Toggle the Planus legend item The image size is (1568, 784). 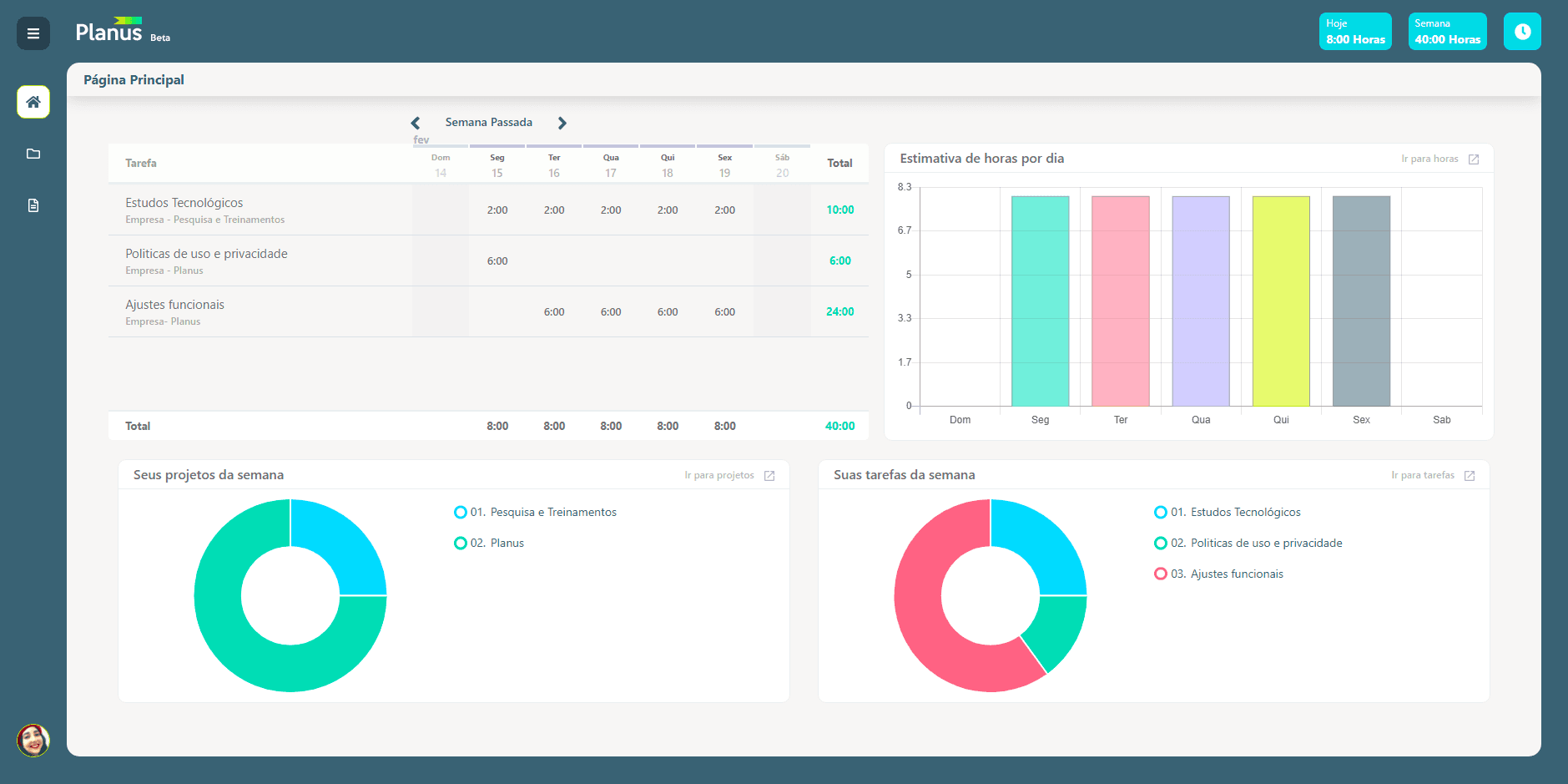[x=489, y=544]
